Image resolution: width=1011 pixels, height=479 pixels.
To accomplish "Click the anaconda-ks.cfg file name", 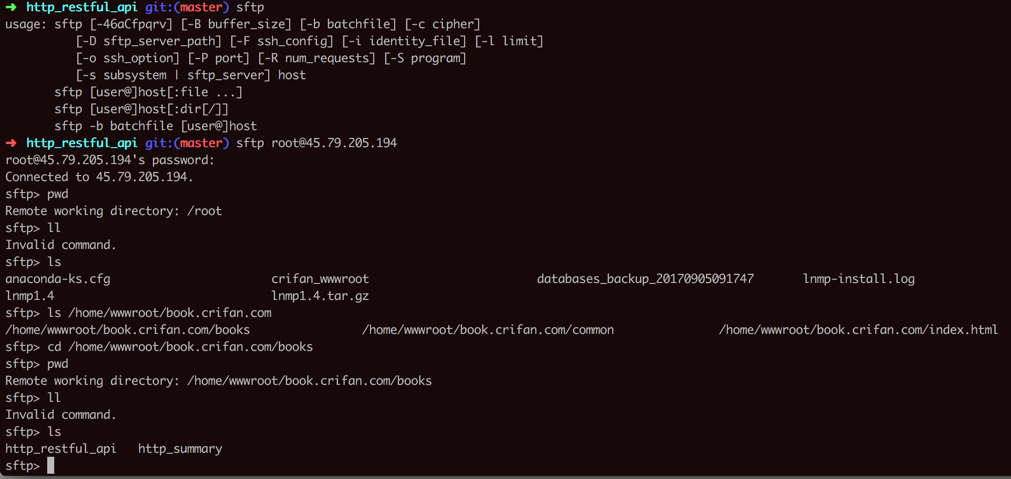I will click(58, 279).
